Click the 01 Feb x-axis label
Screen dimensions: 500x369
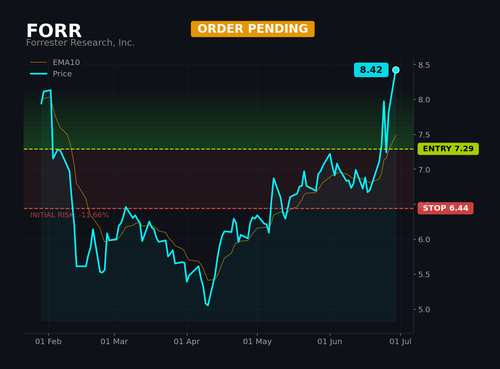(x=48, y=341)
